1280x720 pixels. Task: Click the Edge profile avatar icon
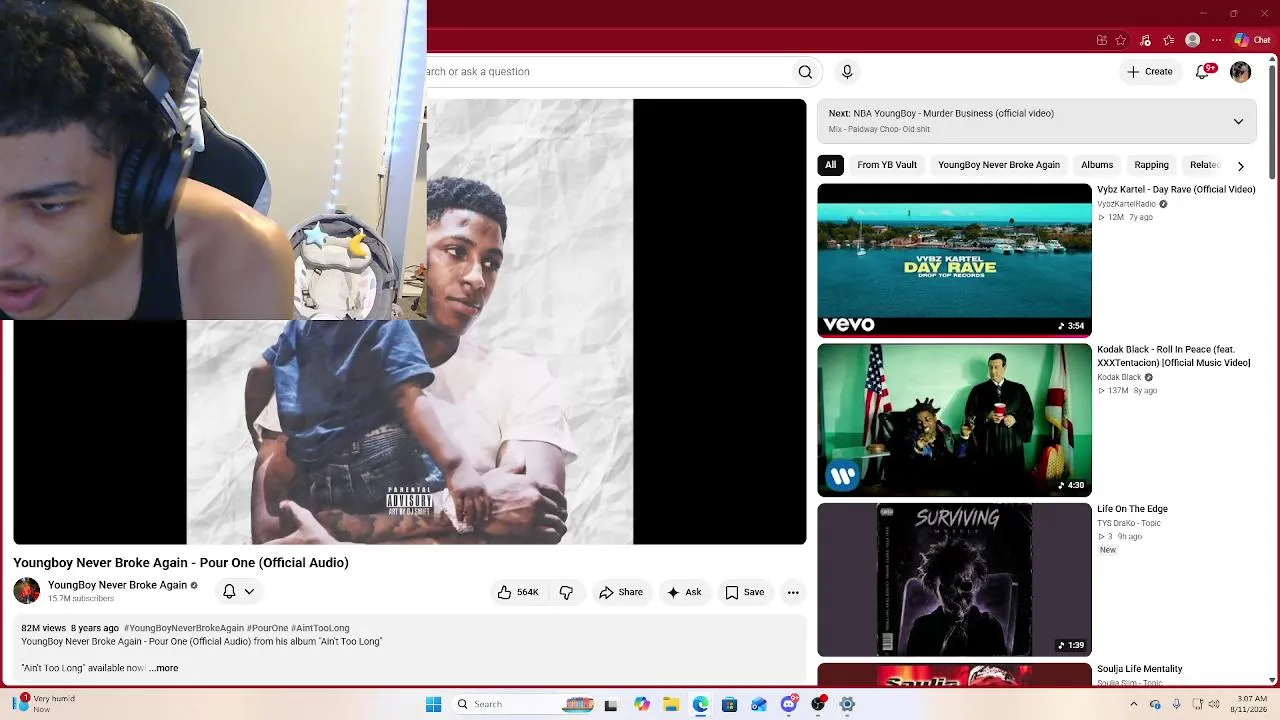click(x=1192, y=40)
